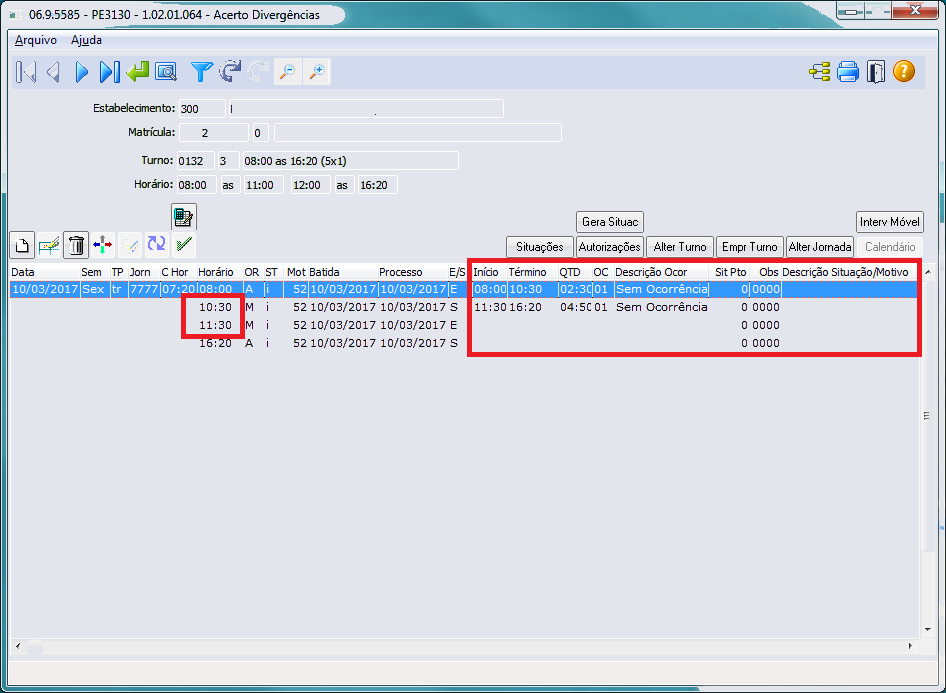
Task: Click the vertical scrollbar down arrow
Action: point(927,630)
